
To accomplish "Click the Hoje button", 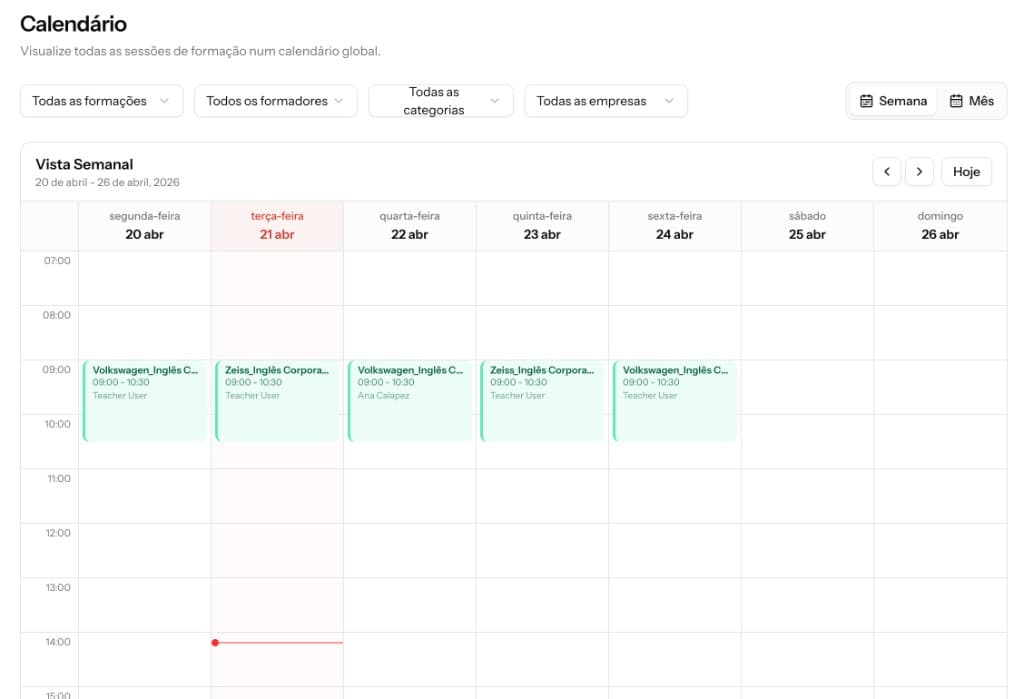I will [966, 171].
